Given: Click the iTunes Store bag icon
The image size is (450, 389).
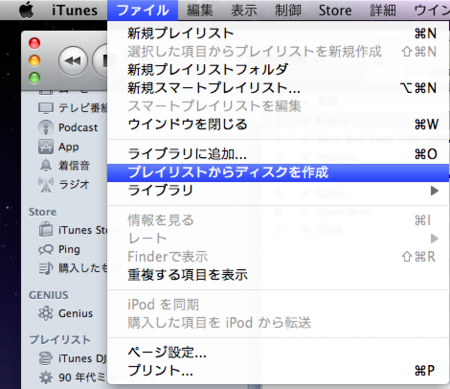Looking at the screenshot, I should (46, 230).
